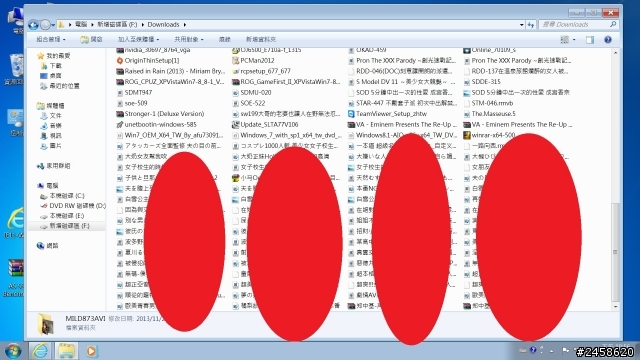Screen dimensions: 640x360
Task: Open 本機磁碟 (E:) in the sidebar
Action: 62,216
